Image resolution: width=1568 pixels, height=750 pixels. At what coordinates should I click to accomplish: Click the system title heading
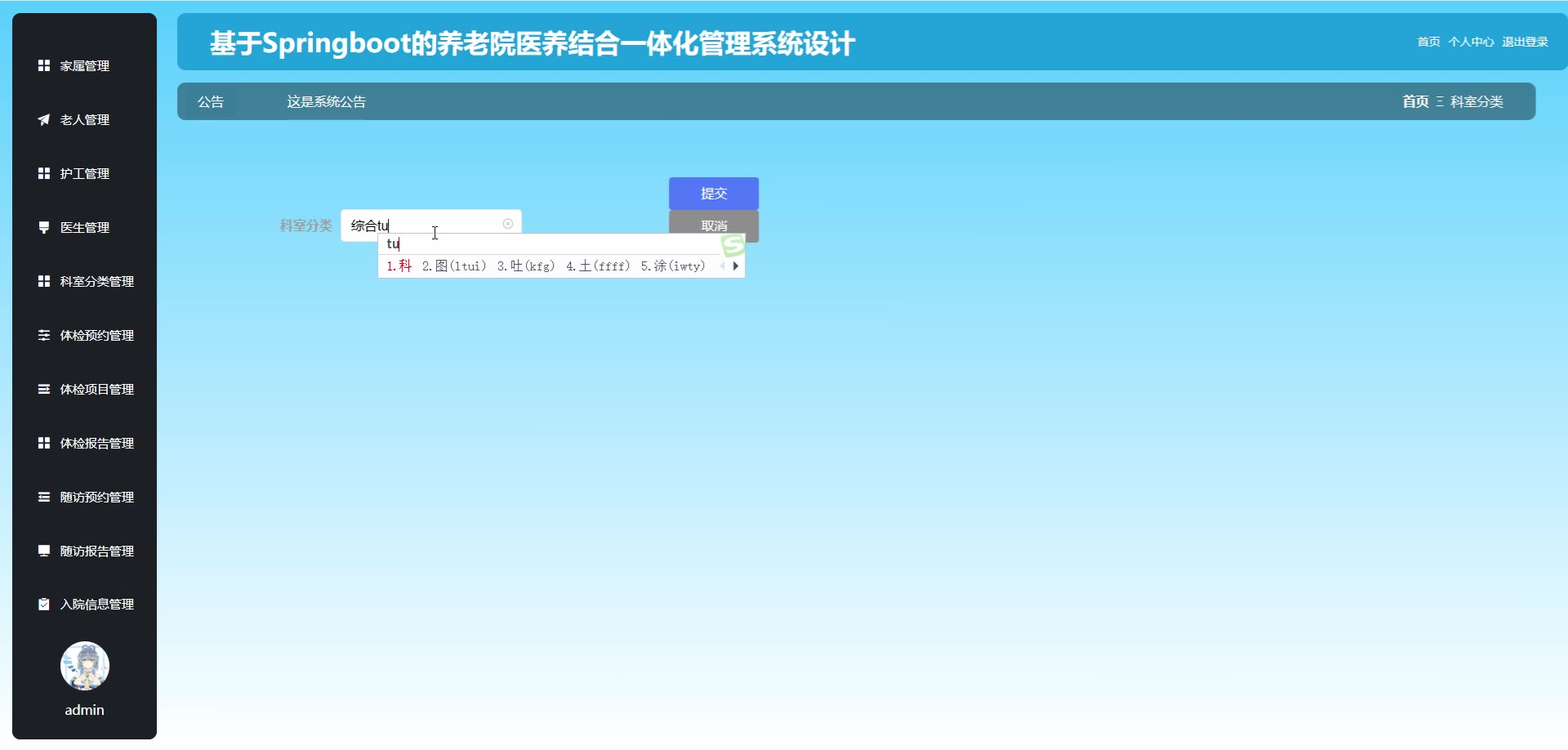[x=532, y=43]
